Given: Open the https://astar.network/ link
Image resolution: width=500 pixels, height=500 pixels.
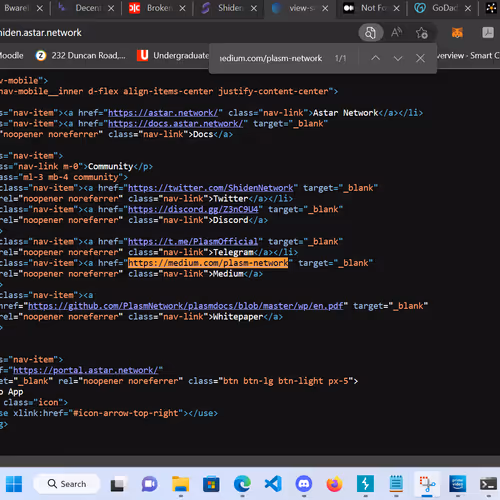Looking at the screenshot, I should click(x=163, y=113).
